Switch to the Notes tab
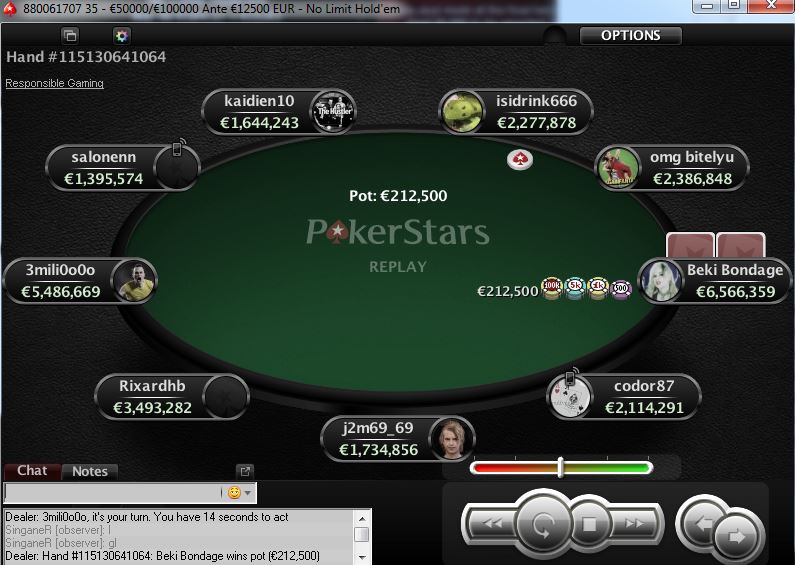795x565 pixels. pos(90,472)
